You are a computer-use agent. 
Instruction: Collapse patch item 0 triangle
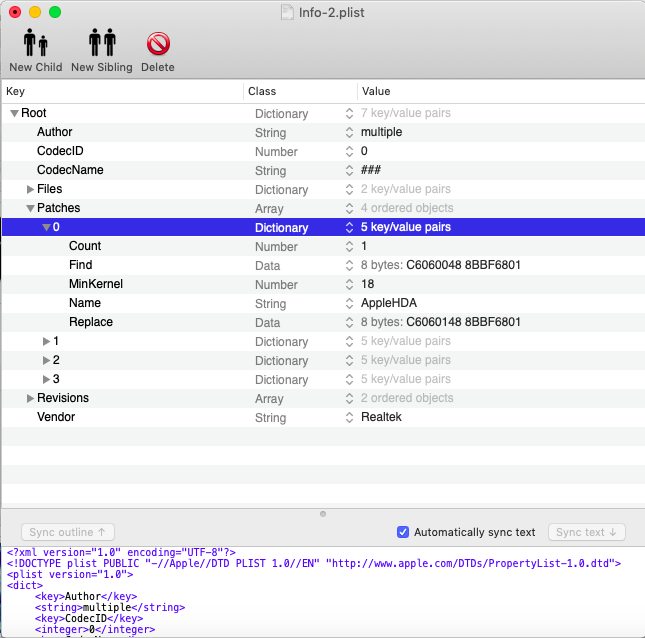(x=46, y=227)
